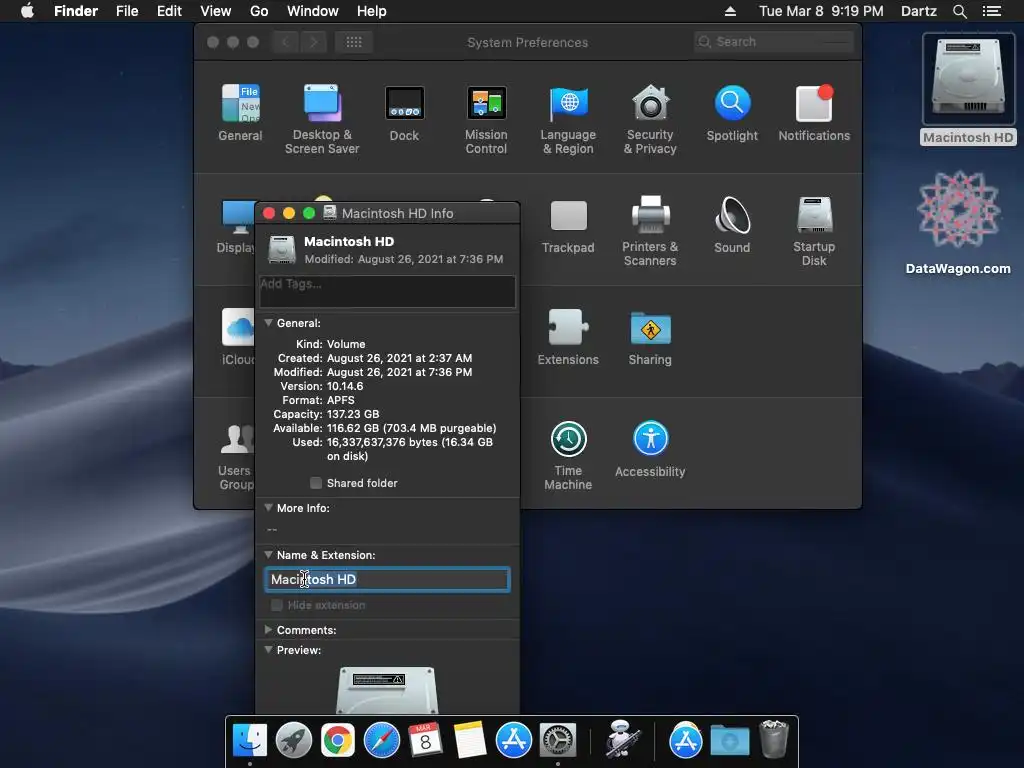Click the eject icon in menu bar
Viewport: 1024px width, 768px height.
pyautogui.click(x=730, y=11)
